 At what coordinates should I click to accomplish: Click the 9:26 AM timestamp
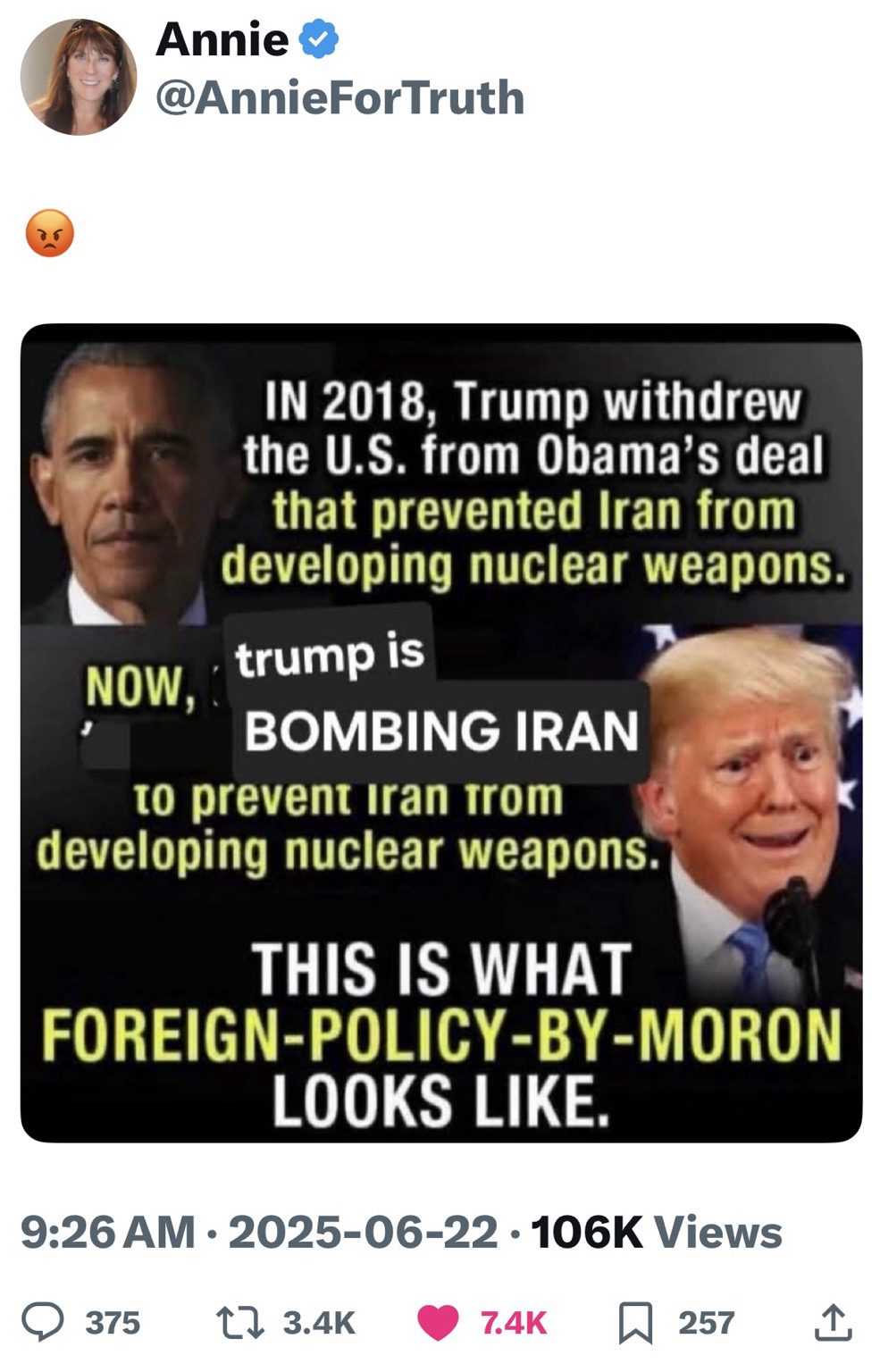pos(107,1233)
